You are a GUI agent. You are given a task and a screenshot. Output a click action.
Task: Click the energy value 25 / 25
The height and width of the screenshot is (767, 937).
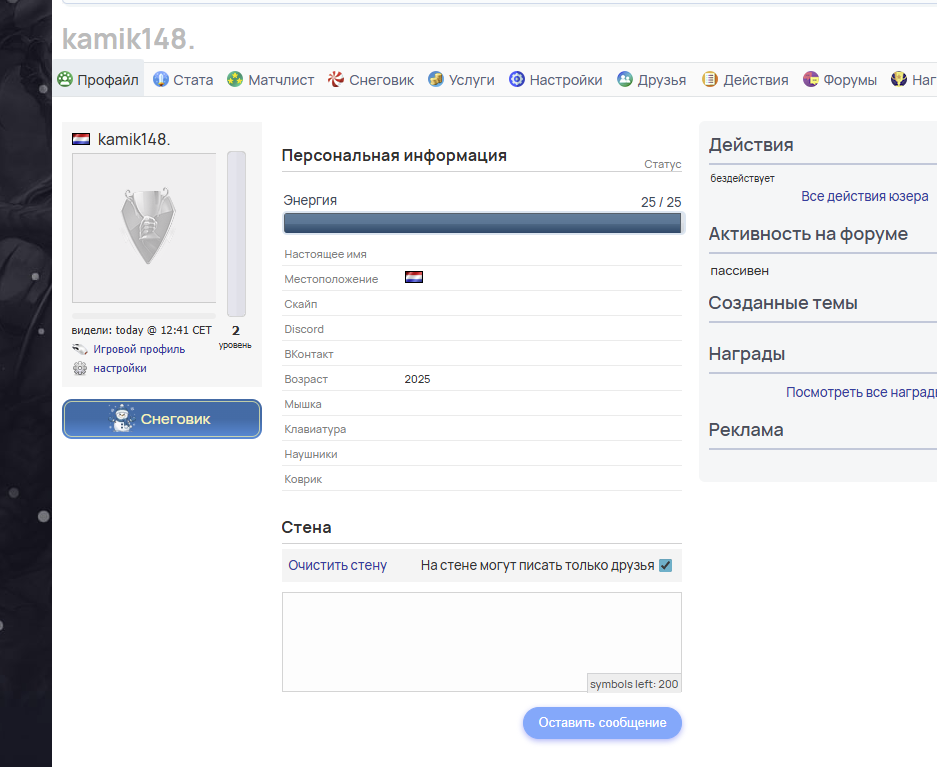pyautogui.click(x=661, y=203)
